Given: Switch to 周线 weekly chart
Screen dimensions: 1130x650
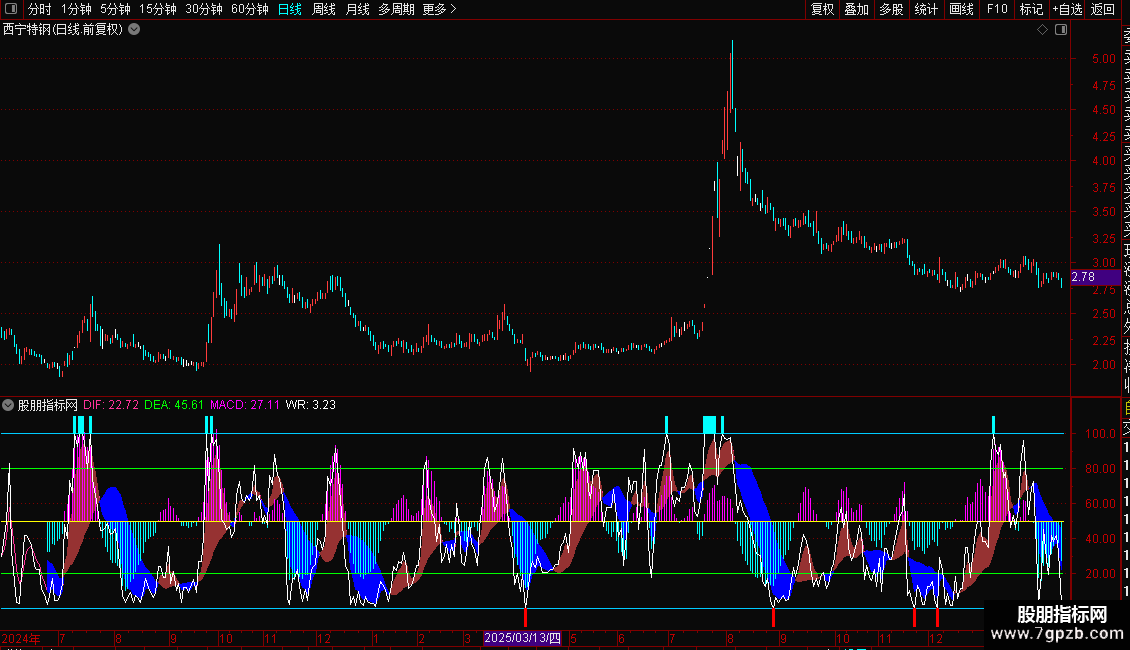Looking at the screenshot, I should (x=324, y=9).
